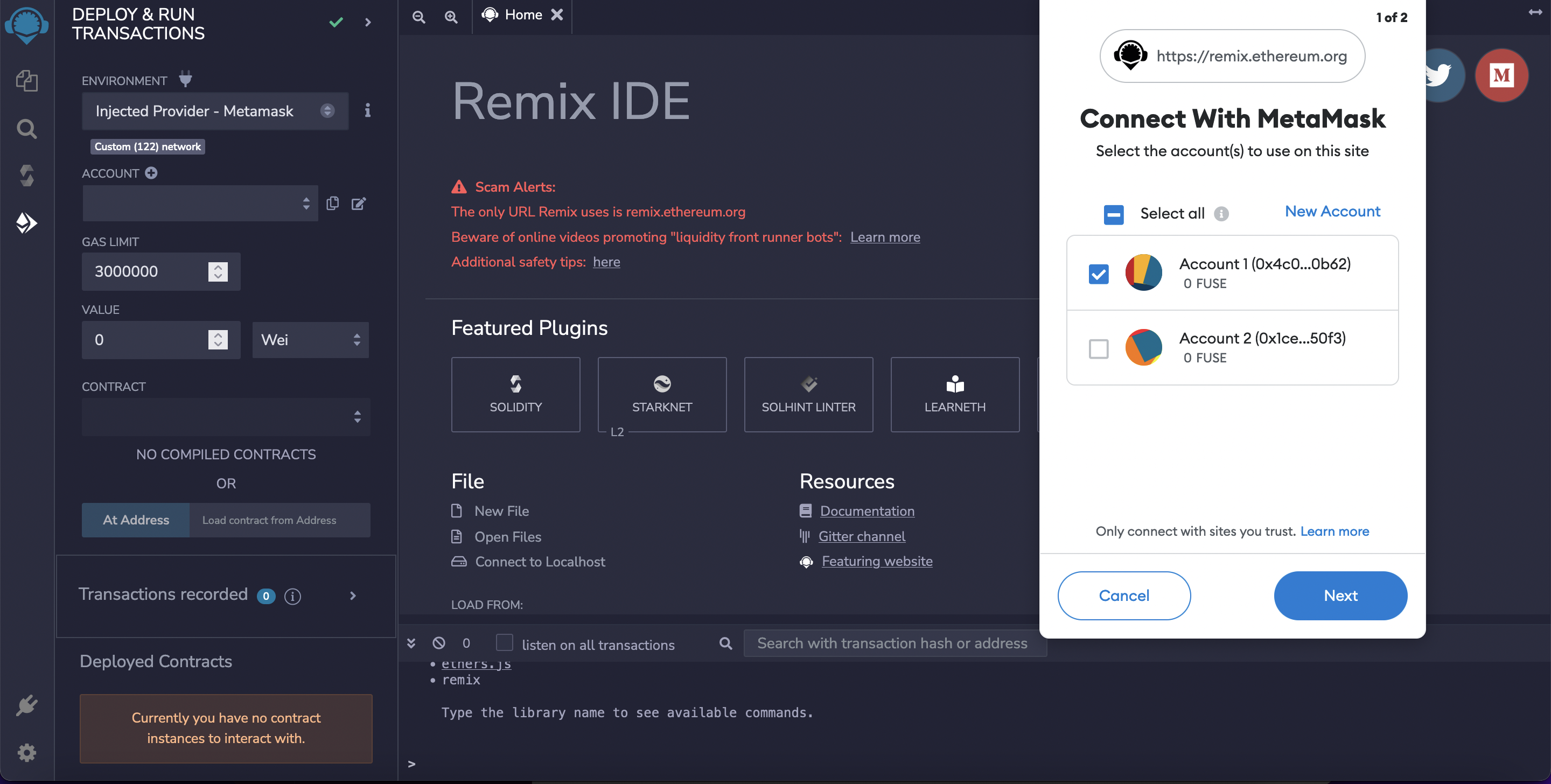Screen dimensions: 1551x784
Task: Uncheck Account 1 checkbox in MetaMask
Action: [x=1098, y=274]
